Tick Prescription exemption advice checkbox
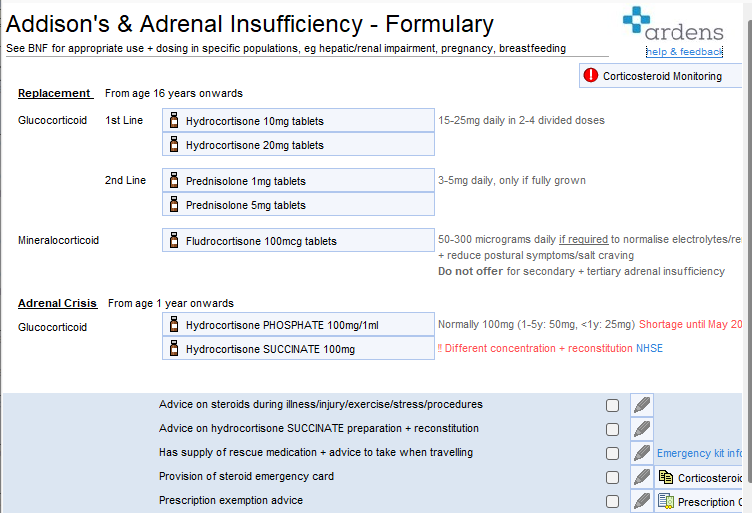The height and width of the screenshot is (513, 752). point(612,501)
